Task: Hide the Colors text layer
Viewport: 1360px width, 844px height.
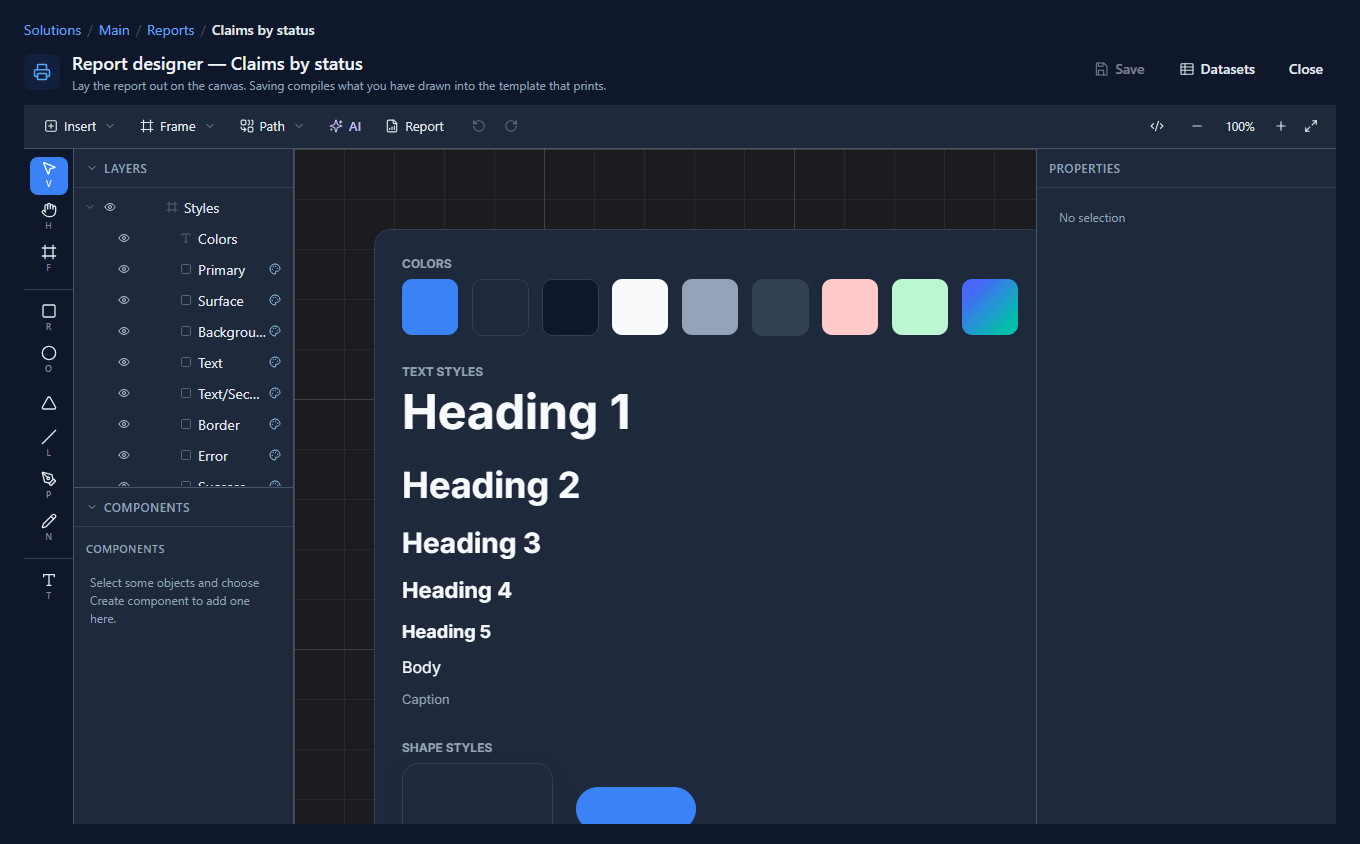Action: [124, 239]
